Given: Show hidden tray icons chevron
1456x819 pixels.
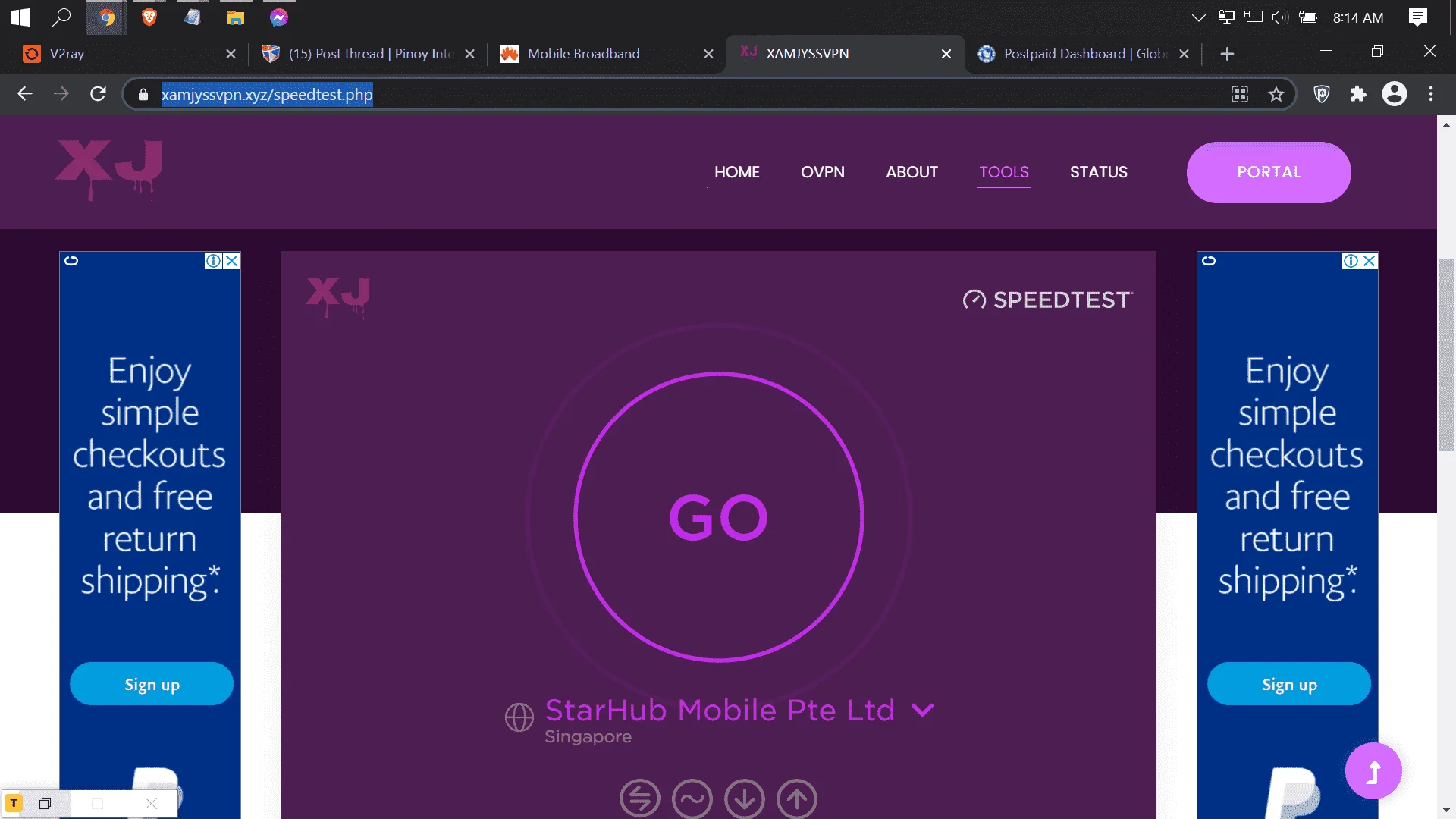Looking at the screenshot, I should [1198, 17].
